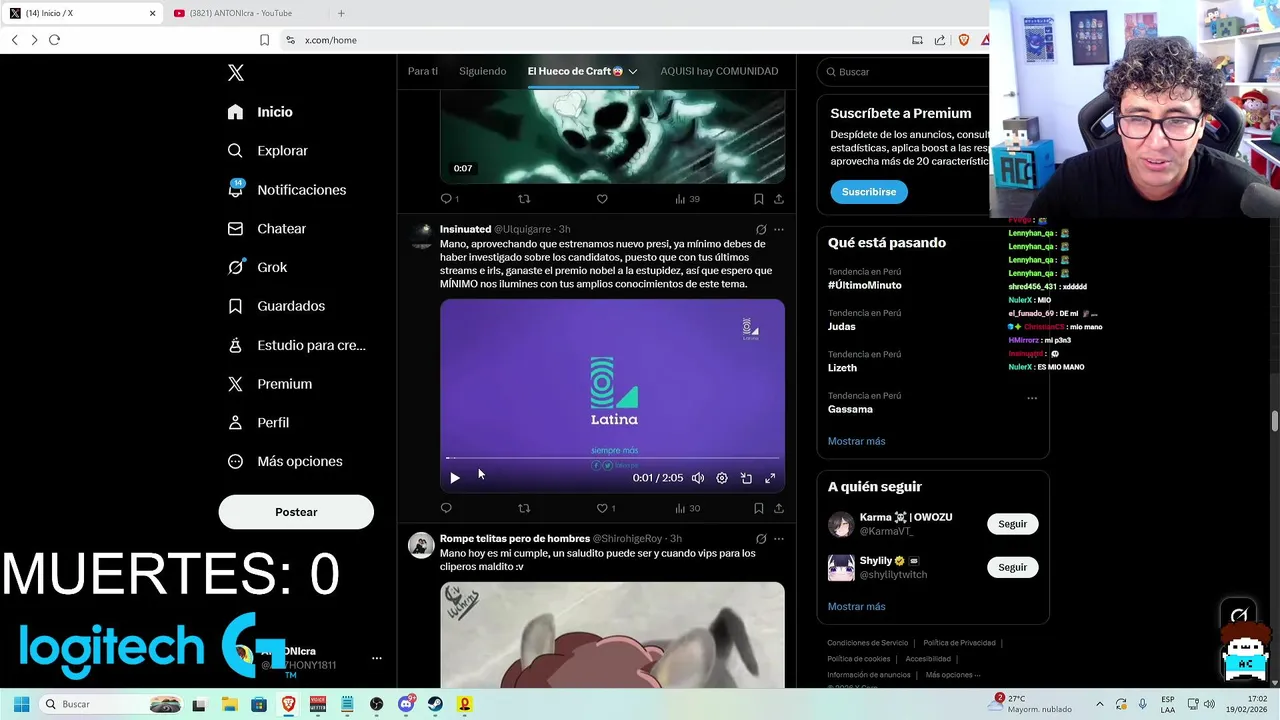Switch to the ANTONIcra YouTube tab
This screenshot has height=720, width=1280.
(242, 13)
